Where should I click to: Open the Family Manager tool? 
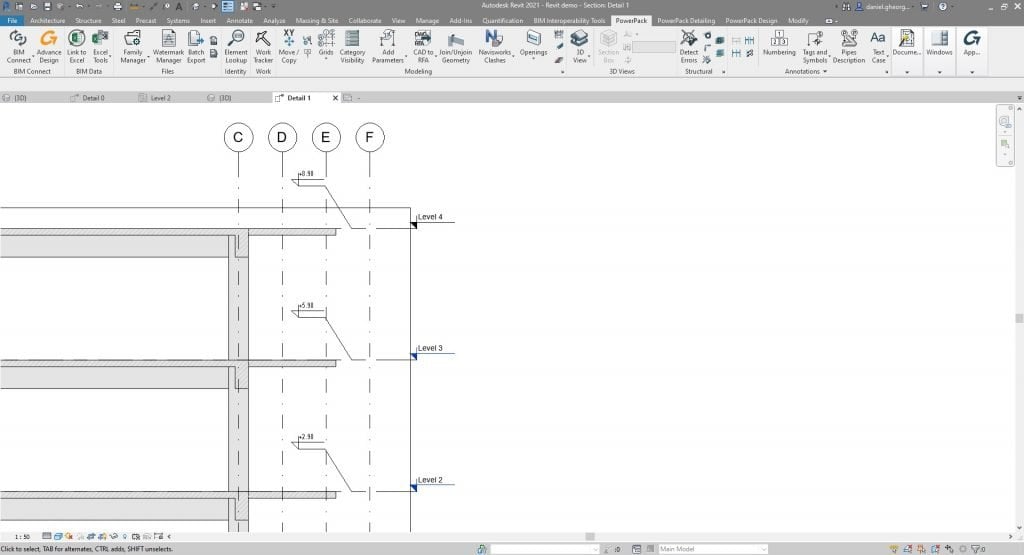[x=133, y=46]
